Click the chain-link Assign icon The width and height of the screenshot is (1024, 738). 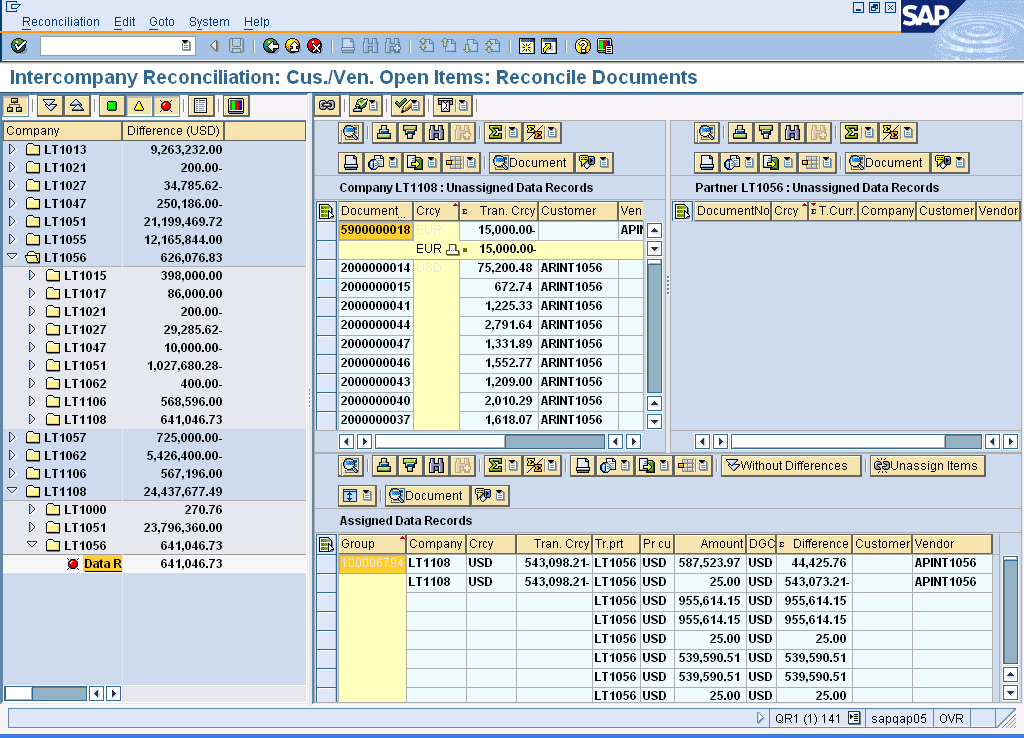tap(327, 105)
